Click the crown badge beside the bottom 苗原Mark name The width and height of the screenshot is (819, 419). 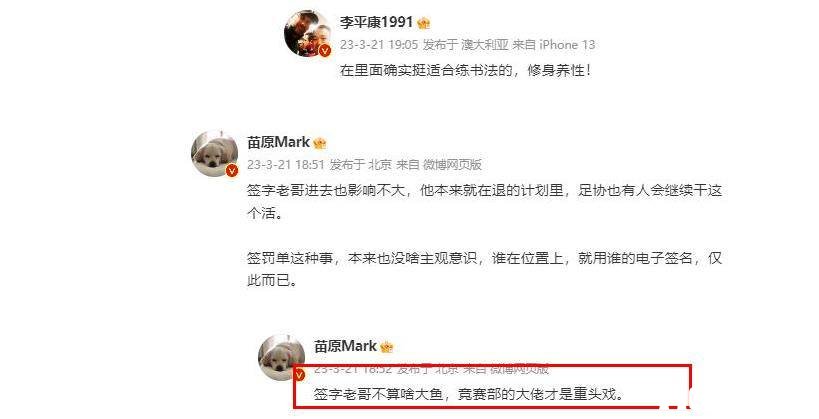coord(387,347)
